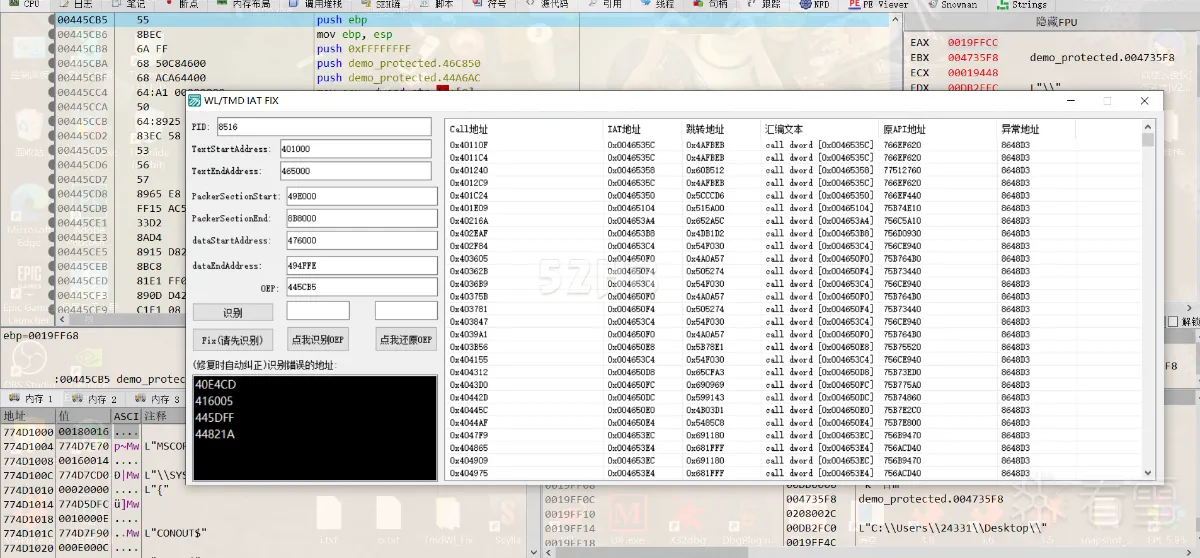Click the call dword [0x00465104] cell

tap(819, 208)
